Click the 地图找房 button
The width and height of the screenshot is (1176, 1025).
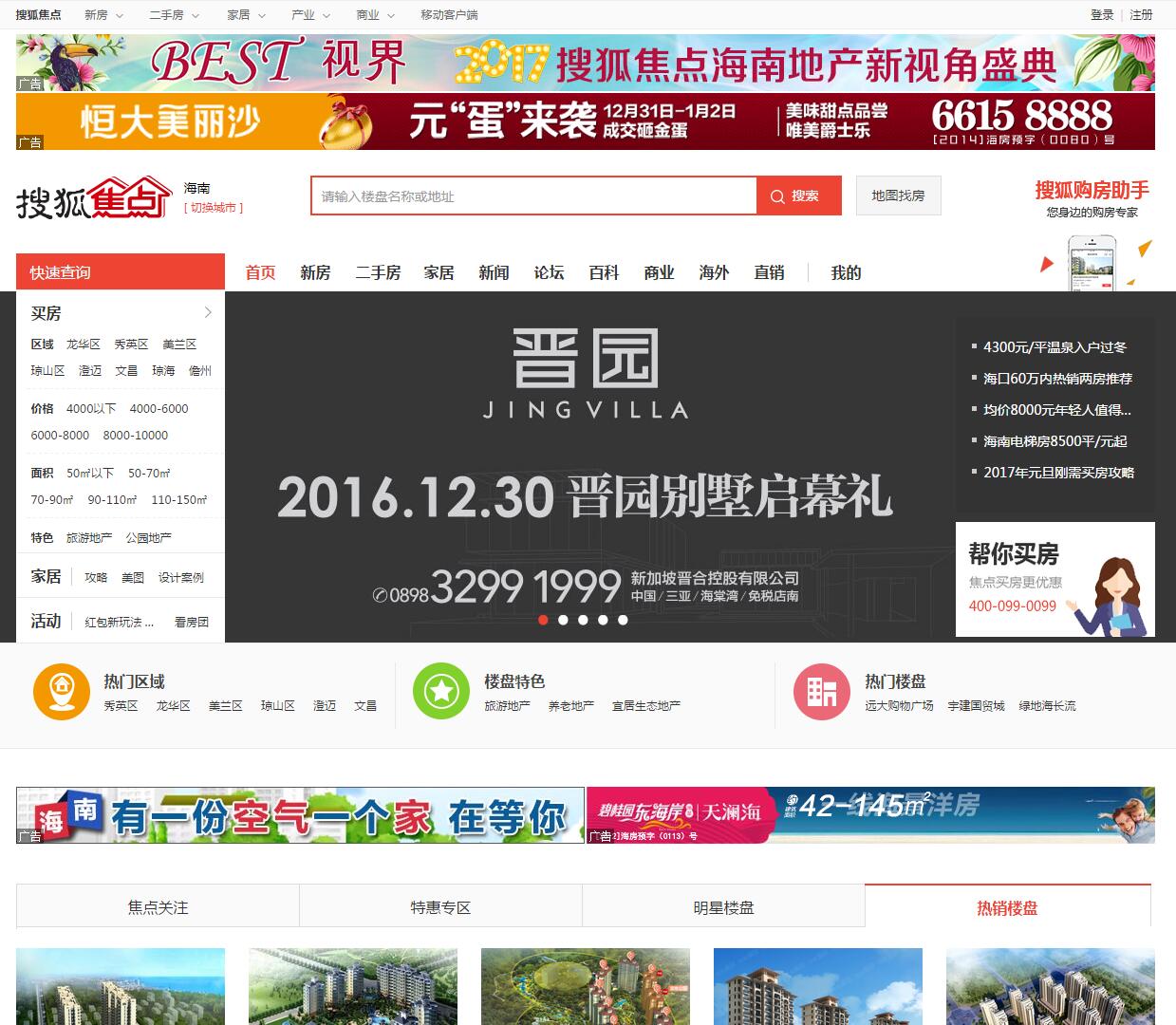coord(898,196)
